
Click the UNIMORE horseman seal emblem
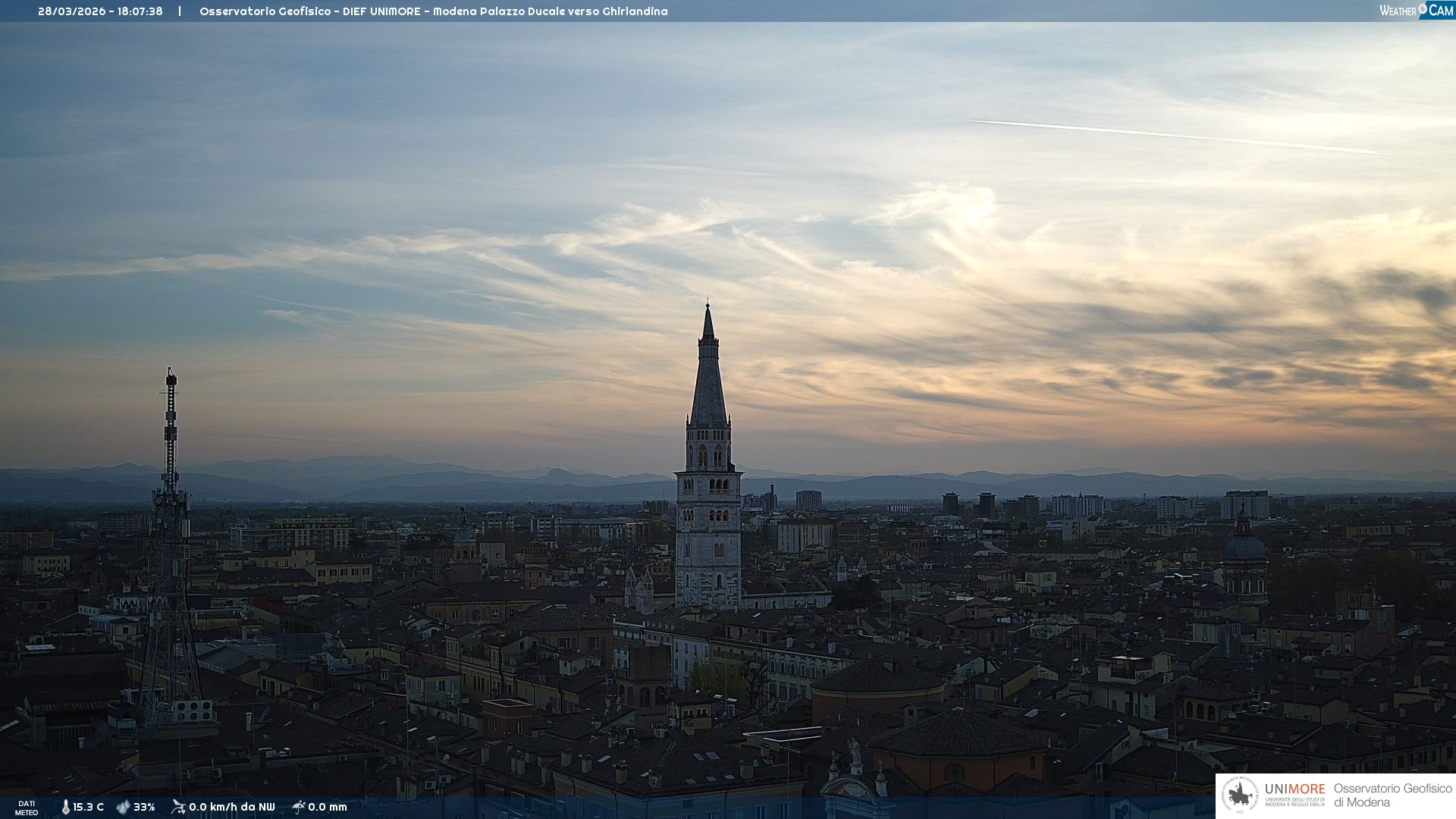(1241, 795)
